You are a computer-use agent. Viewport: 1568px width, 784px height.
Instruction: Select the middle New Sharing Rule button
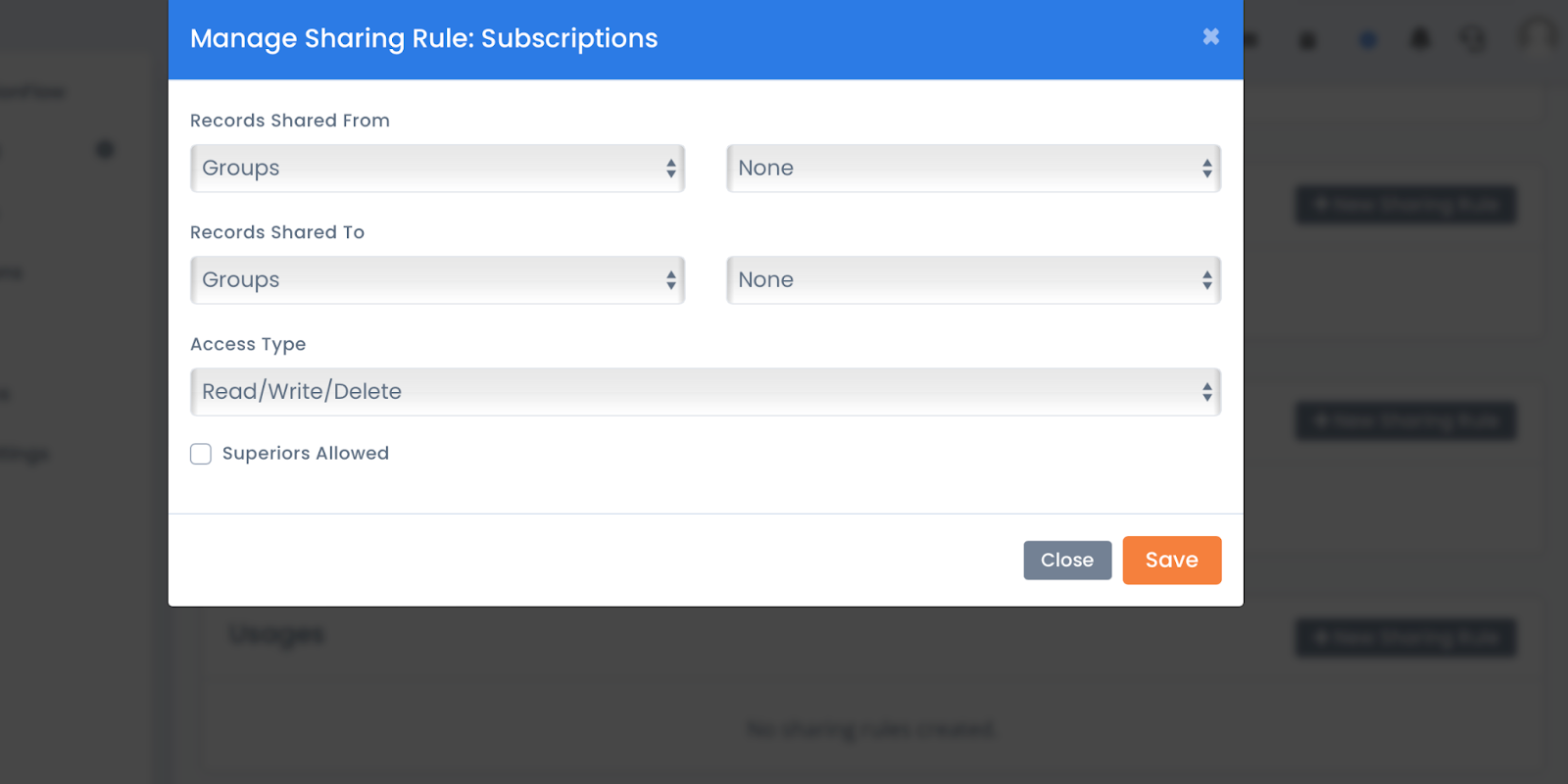coord(1406,421)
